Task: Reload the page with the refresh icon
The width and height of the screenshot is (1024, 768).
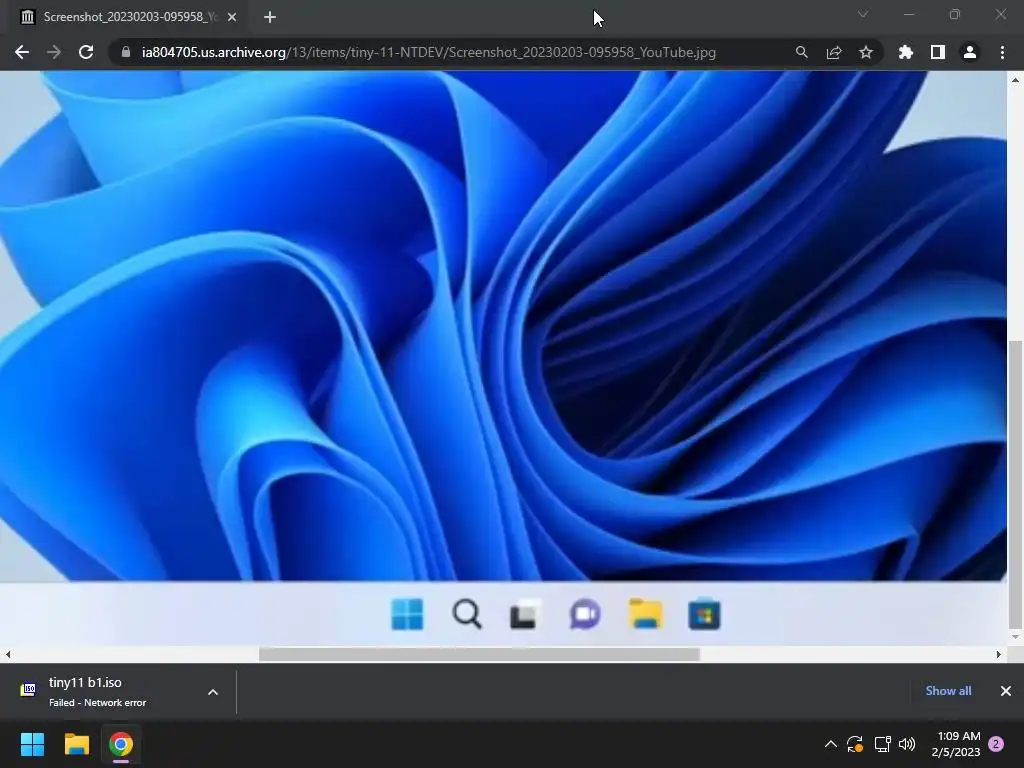Action: 86,52
